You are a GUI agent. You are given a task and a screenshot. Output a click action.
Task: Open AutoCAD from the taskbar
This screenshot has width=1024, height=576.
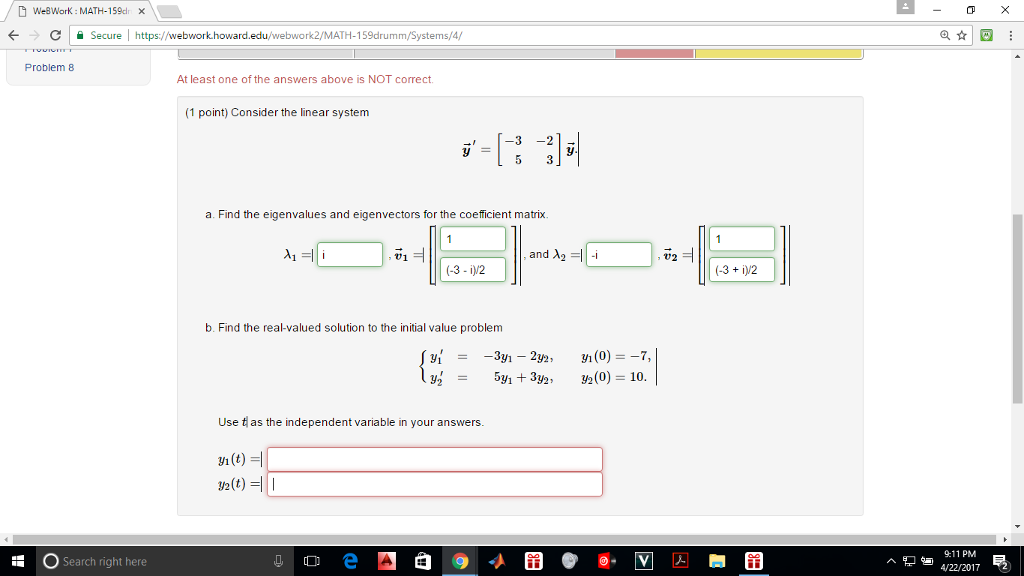[387, 561]
